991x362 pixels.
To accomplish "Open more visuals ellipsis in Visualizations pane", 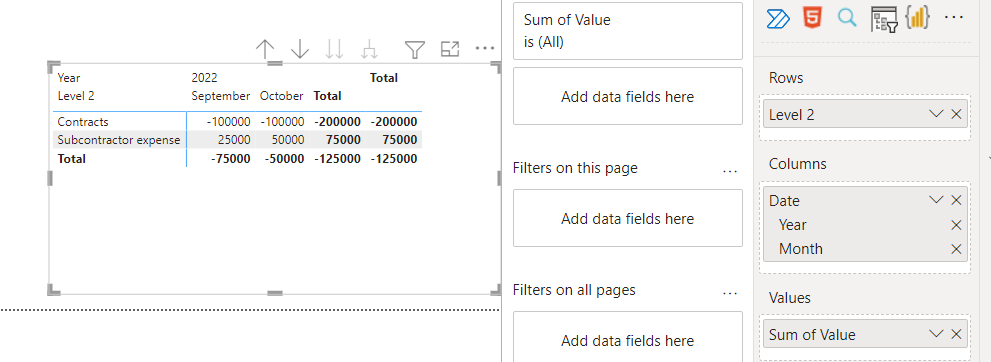I will 954,17.
